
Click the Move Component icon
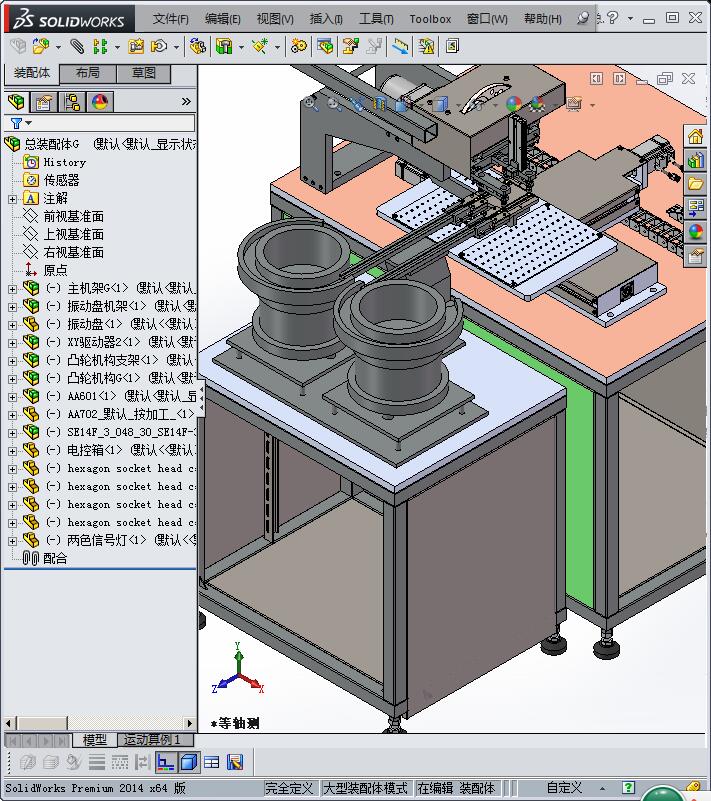coord(159,46)
